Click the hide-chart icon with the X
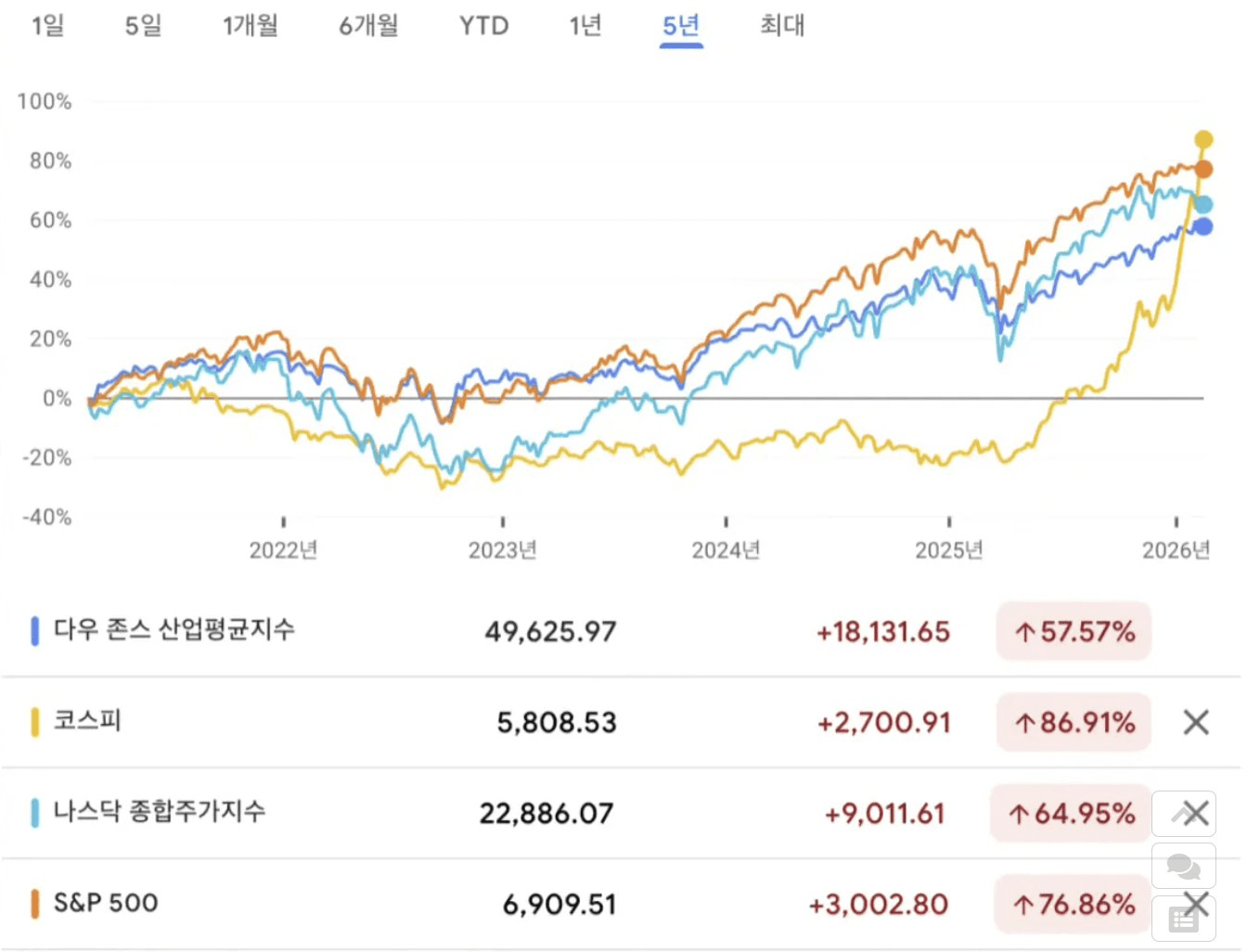 pyautogui.click(x=1184, y=814)
